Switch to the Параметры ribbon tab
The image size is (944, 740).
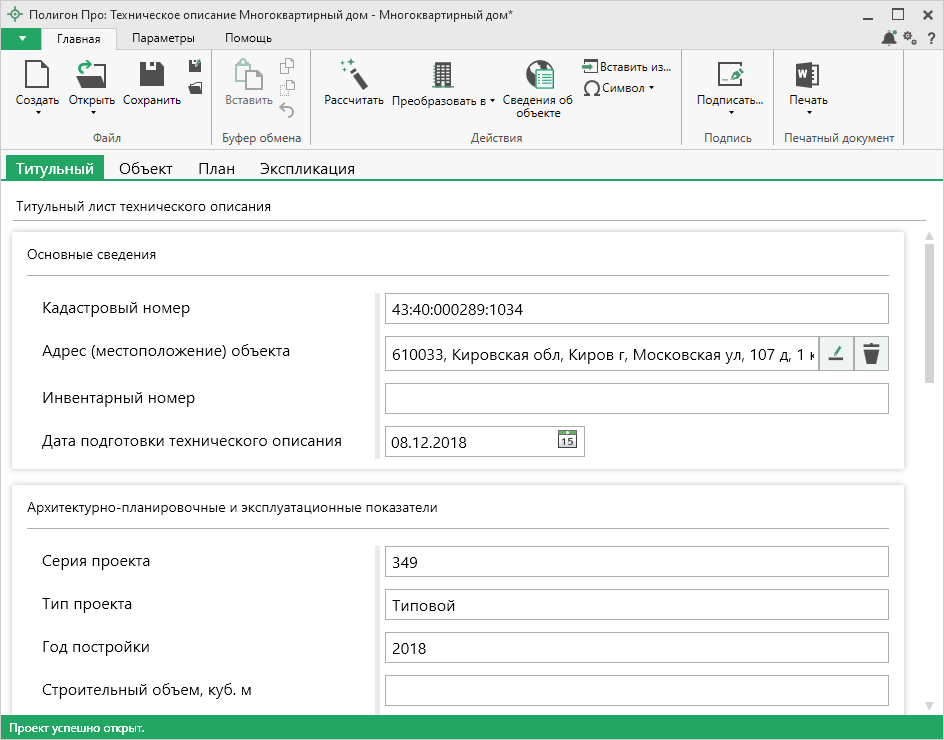click(x=163, y=38)
